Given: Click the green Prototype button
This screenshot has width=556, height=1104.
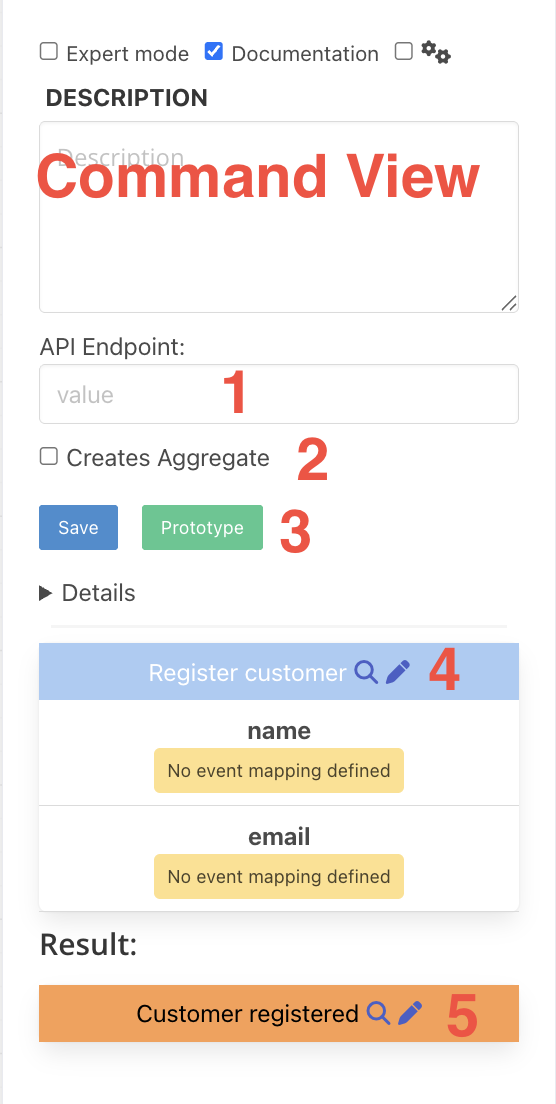Looking at the screenshot, I should pos(202,527).
